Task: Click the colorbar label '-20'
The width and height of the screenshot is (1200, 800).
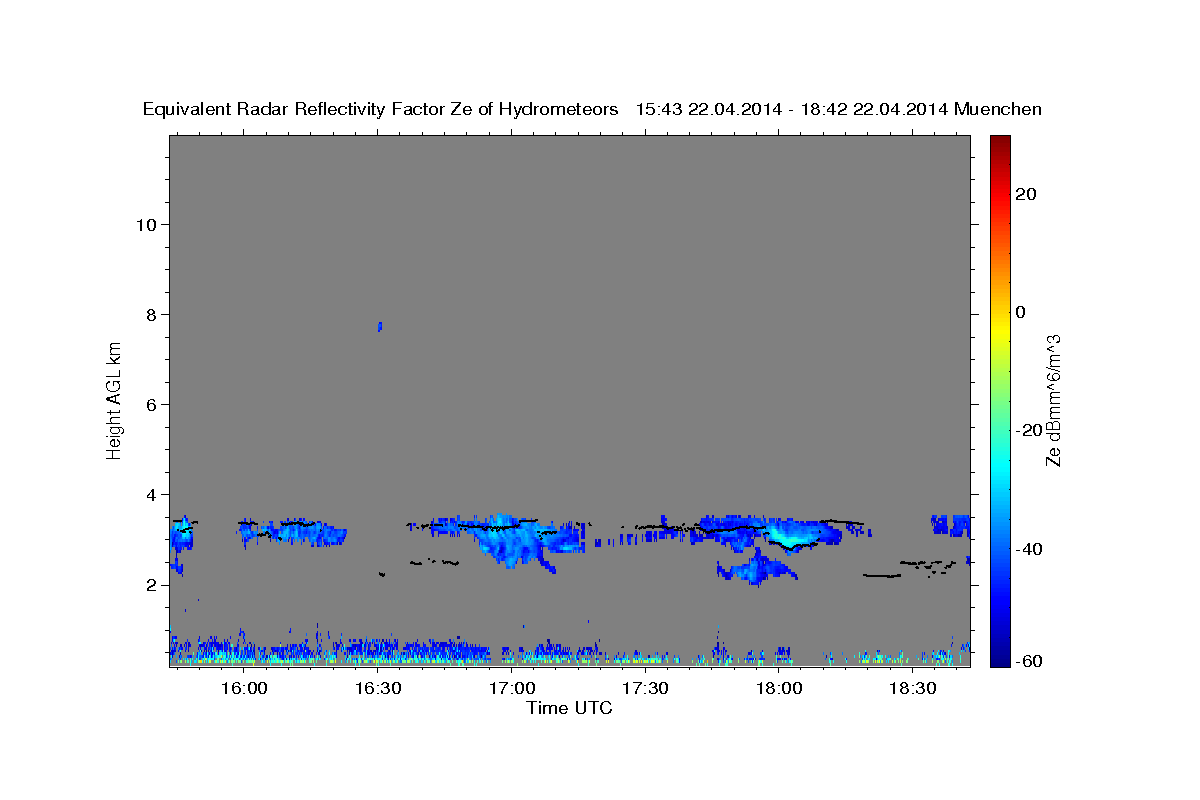Action: click(1028, 430)
